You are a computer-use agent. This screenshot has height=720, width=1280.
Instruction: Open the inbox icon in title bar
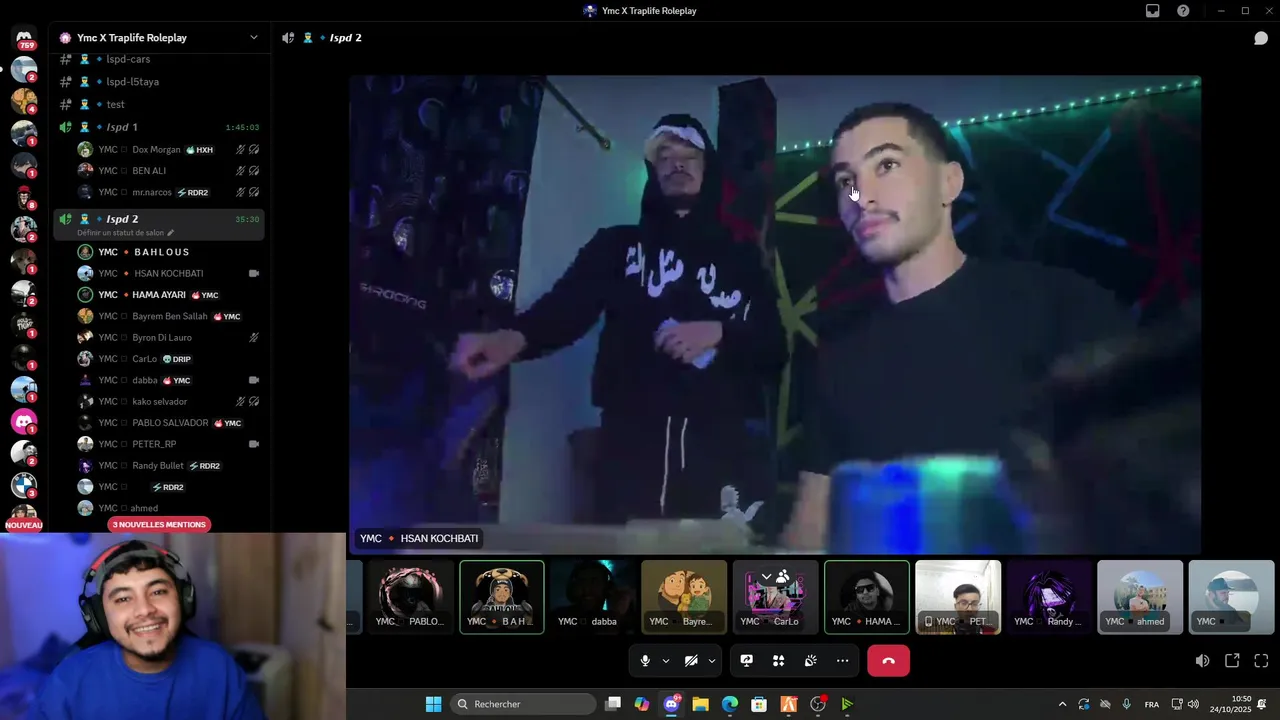[x=1153, y=11]
